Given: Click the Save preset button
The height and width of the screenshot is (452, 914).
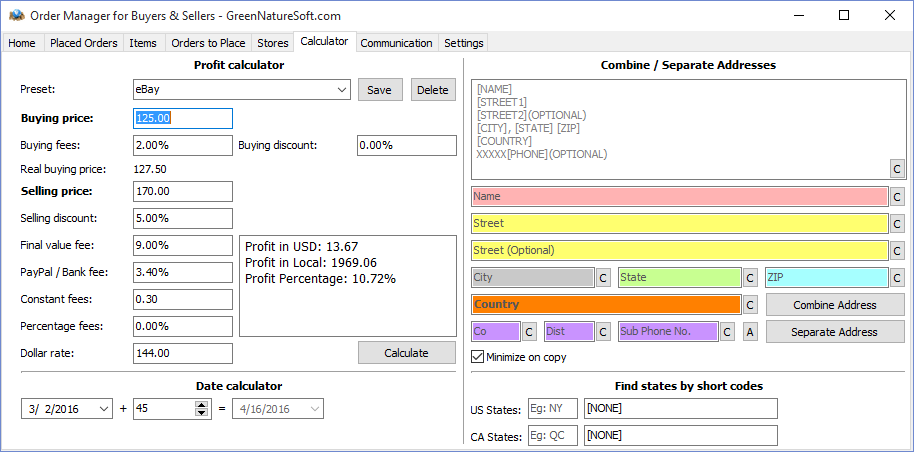Looking at the screenshot, I should pyautogui.click(x=379, y=90).
